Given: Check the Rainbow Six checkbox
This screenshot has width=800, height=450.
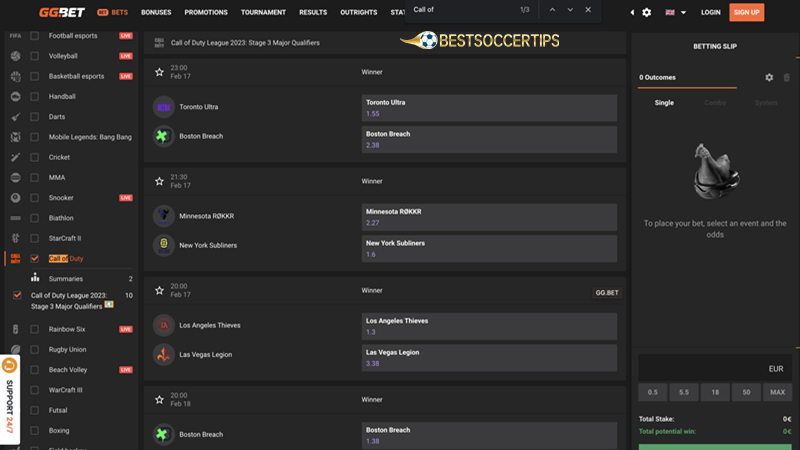Looking at the screenshot, I should 35,329.
